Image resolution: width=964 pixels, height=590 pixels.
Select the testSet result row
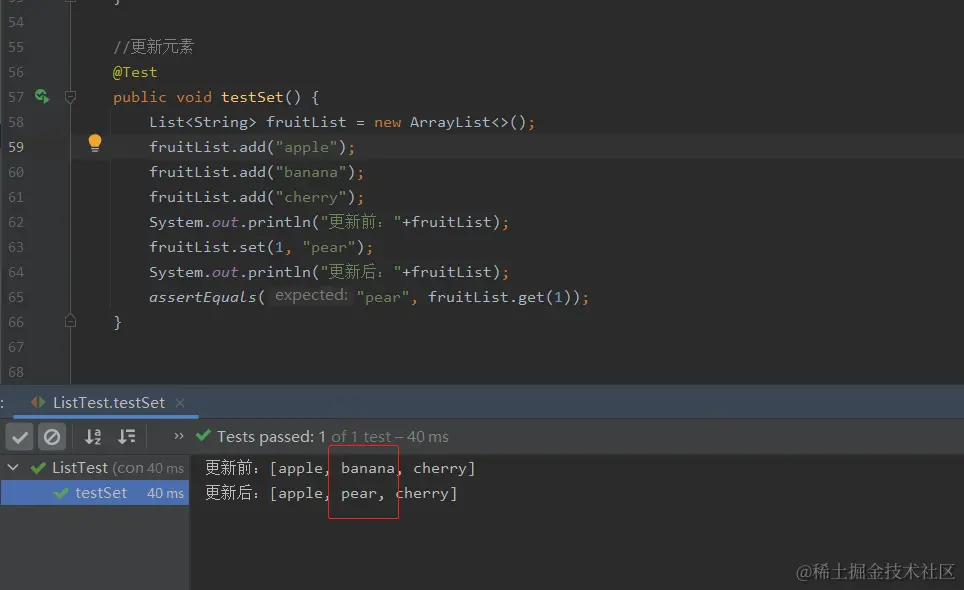pyautogui.click(x=95, y=493)
